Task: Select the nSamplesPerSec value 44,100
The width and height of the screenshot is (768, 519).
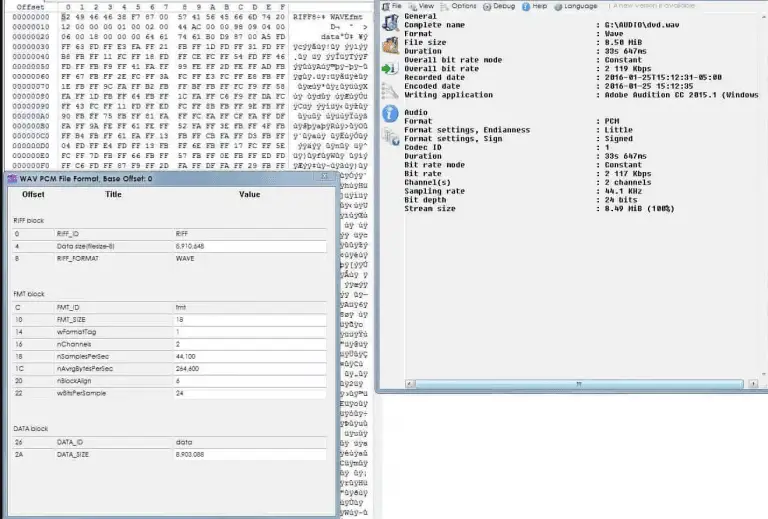Action: click(185, 356)
